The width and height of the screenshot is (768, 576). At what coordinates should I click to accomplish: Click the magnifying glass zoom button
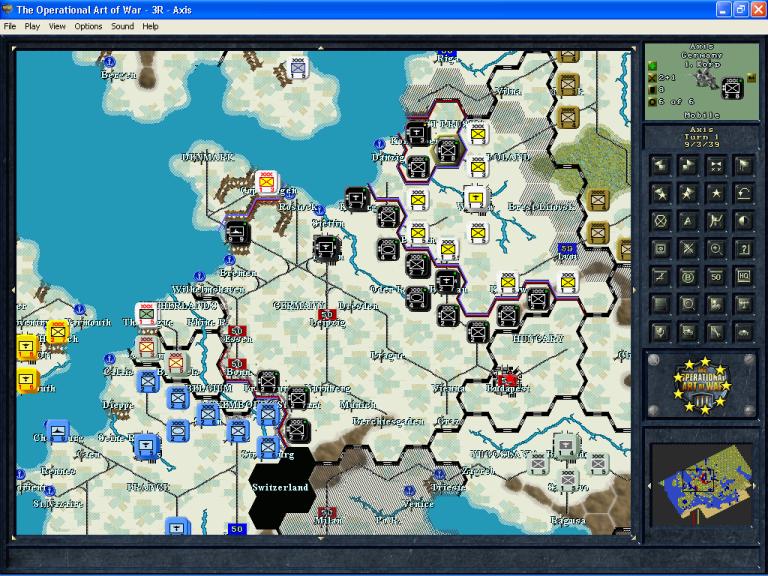coord(716,249)
